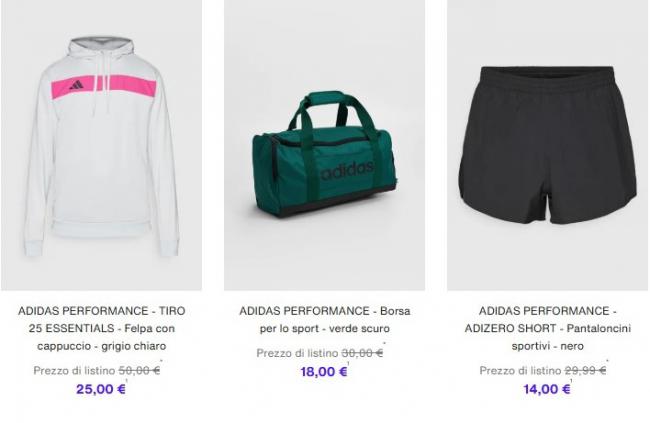Click footnote marker beside the 25,00 € price
The width and height of the screenshot is (650, 423).
[x=127, y=381]
